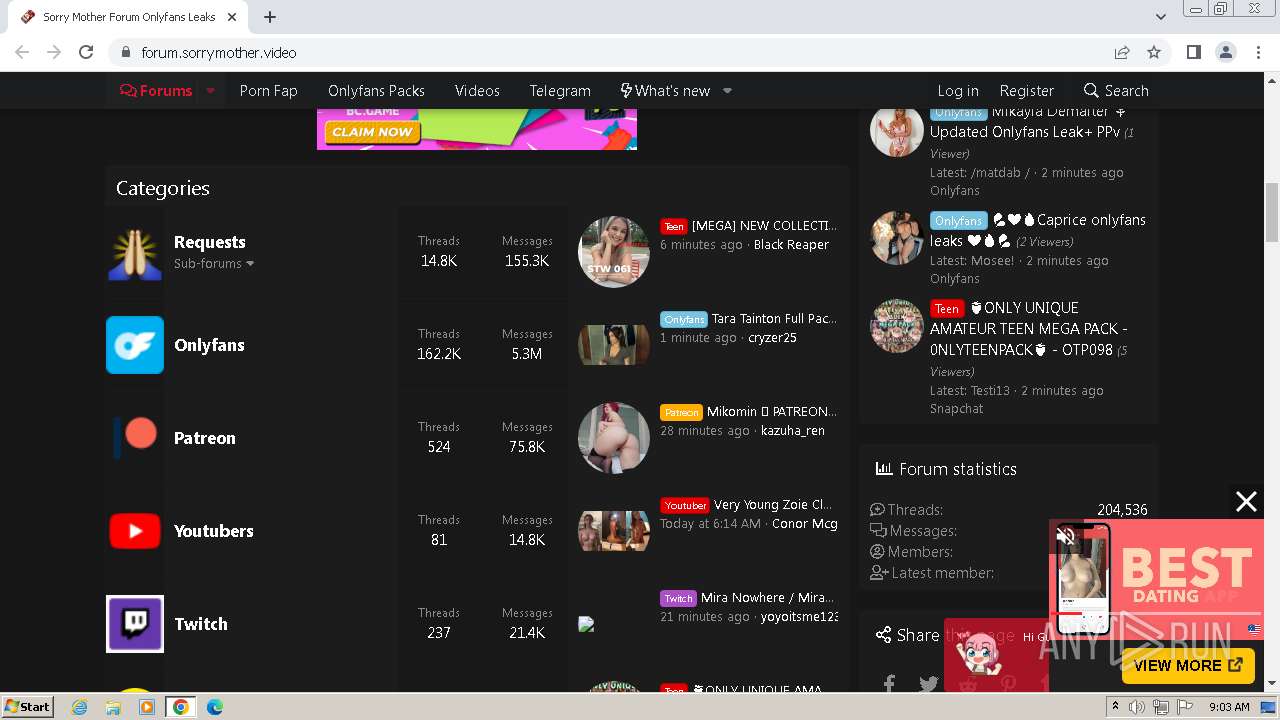The image size is (1280, 720).
Task: Click the purple Twitch thread tag
Action: (678, 598)
